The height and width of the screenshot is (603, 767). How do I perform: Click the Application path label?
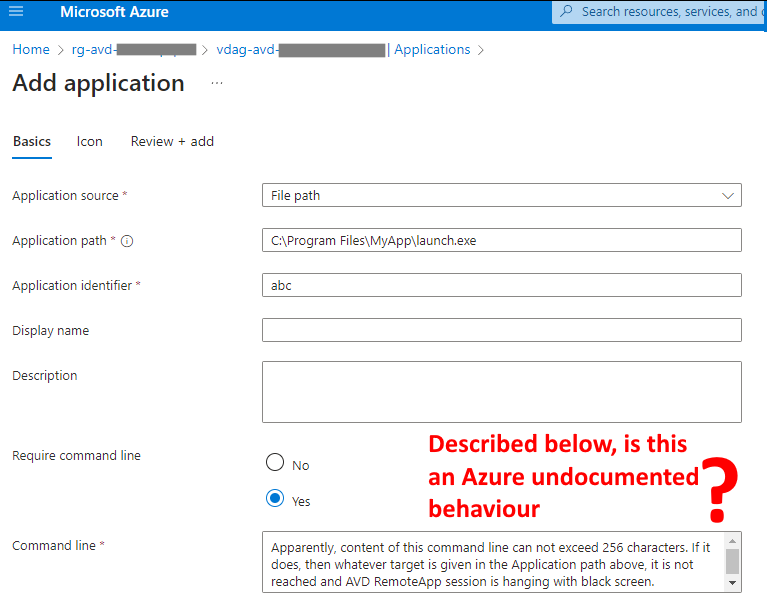[59, 241]
